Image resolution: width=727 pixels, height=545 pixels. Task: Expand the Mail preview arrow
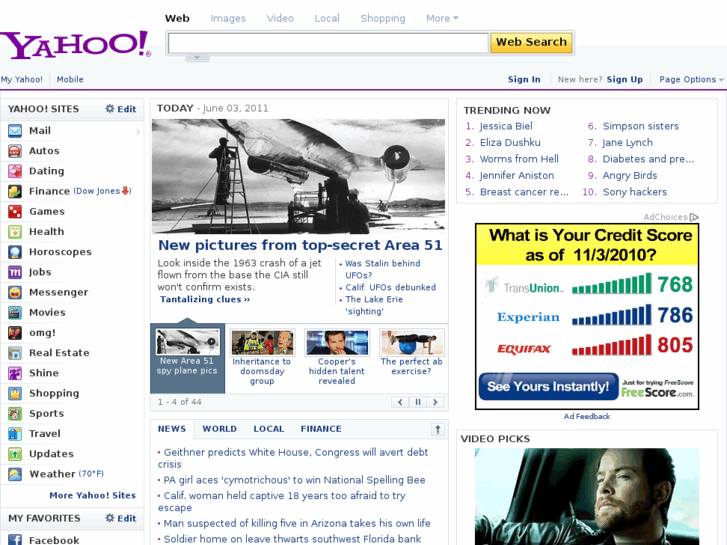pyautogui.click(x=138, y=132)
